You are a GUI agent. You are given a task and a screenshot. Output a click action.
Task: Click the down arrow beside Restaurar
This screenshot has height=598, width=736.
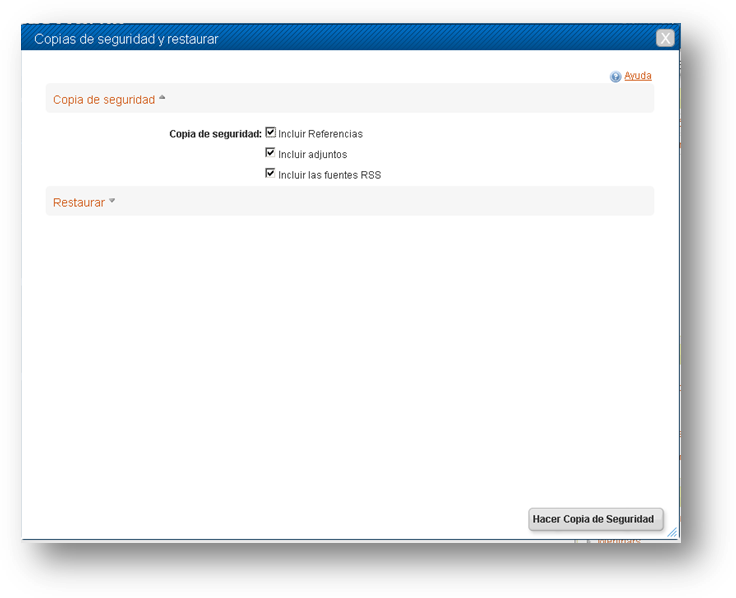point(112,200)
